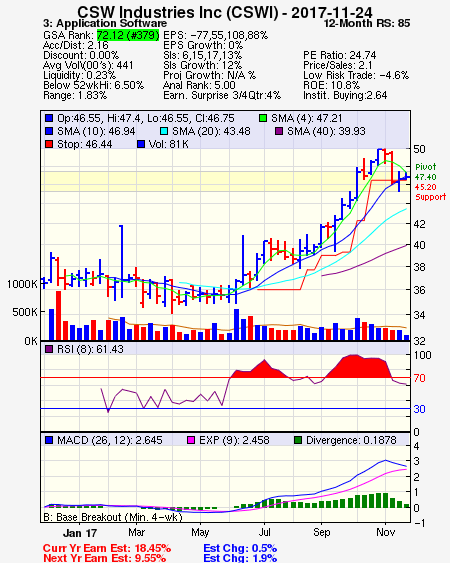Image resolution: width=450 pixels, height=563 pixels.
Task: Click the 'Sls Growth: 12%' line
Action: pyautogui.click(x=203, y=65)
